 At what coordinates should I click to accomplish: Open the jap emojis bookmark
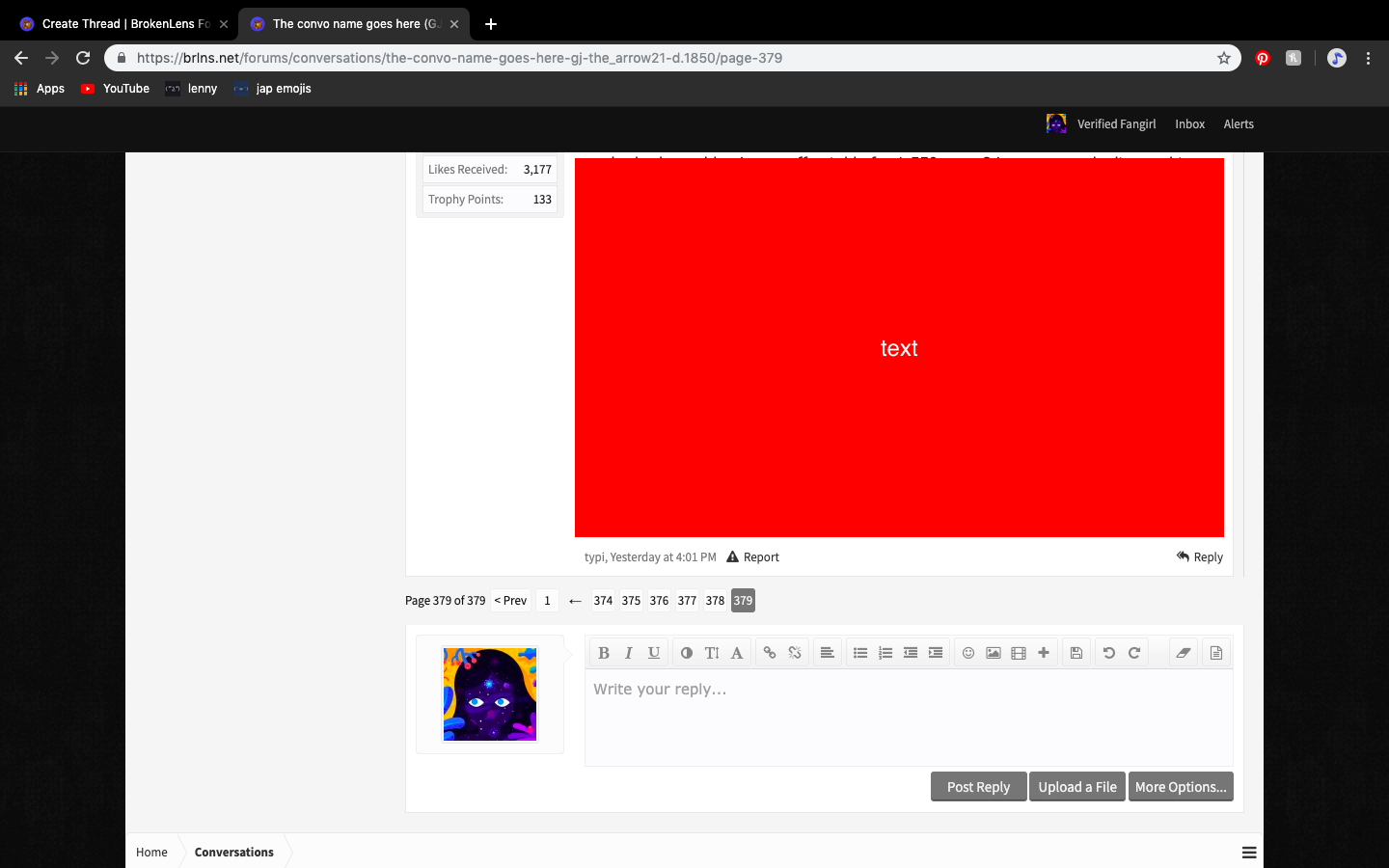click(x=272, y=89)
